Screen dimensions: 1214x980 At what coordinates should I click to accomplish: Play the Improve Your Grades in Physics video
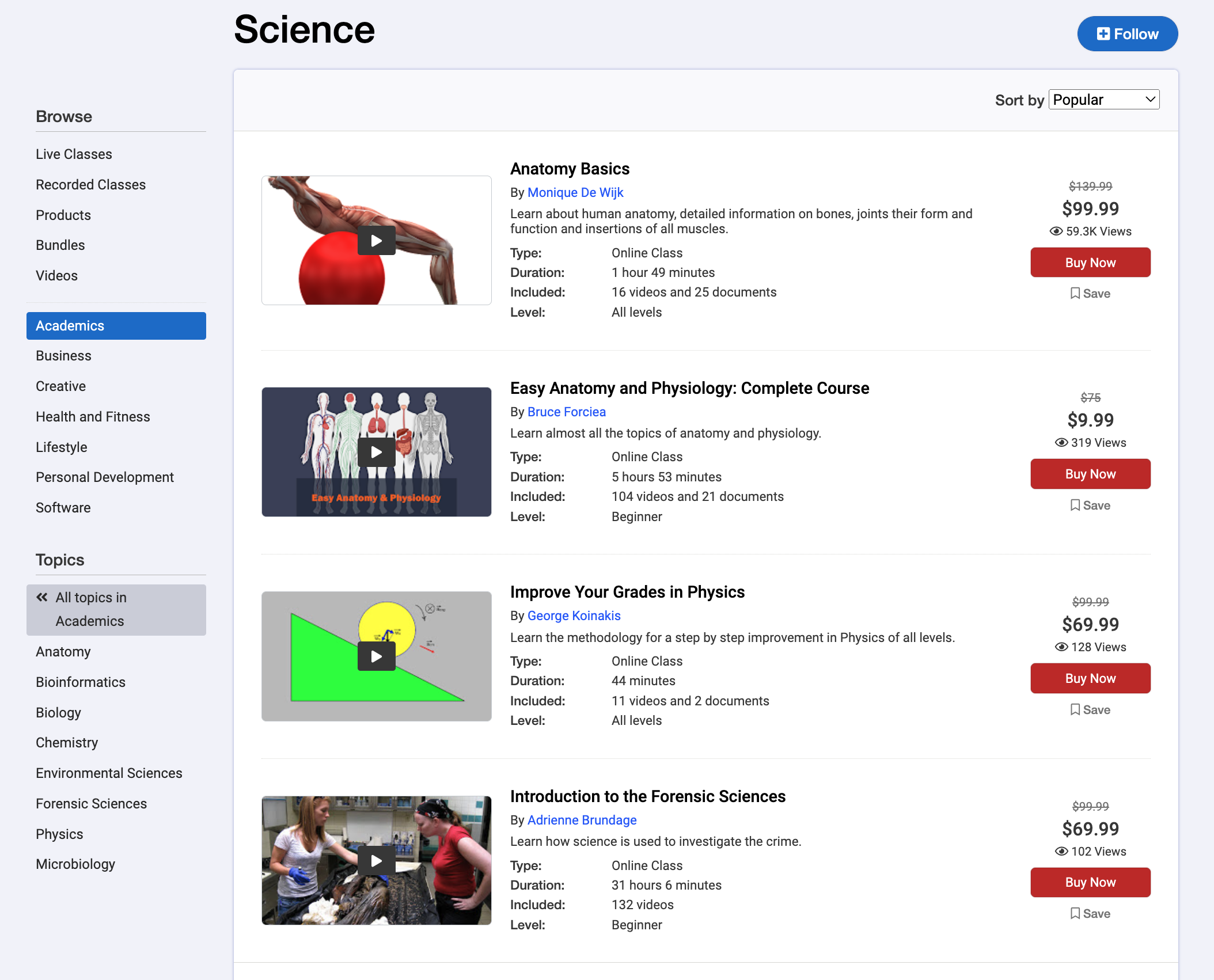(x=376, y=656)
